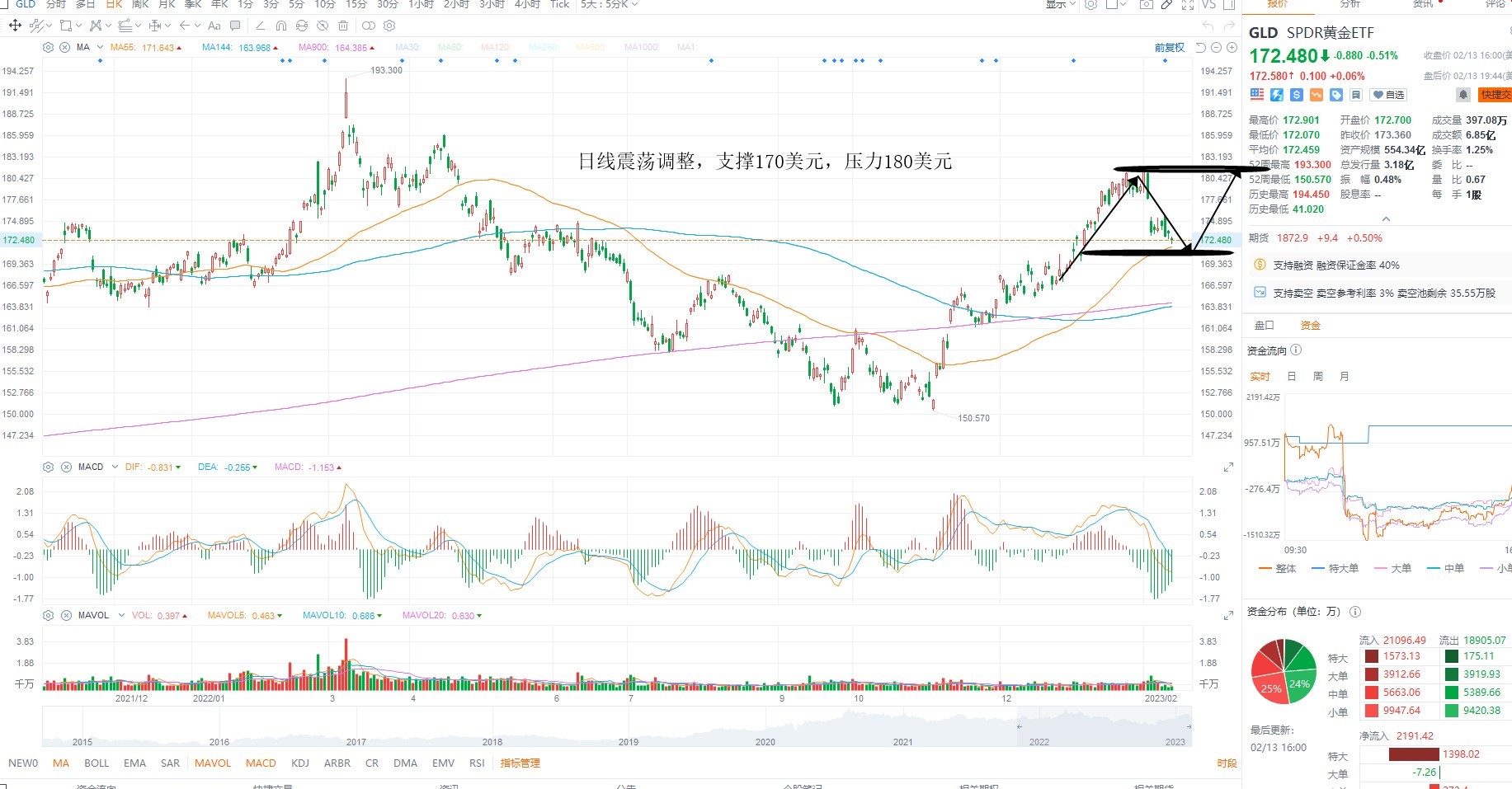Toggle the MA60 line on

pyautogui.click(x=450, y=47)
